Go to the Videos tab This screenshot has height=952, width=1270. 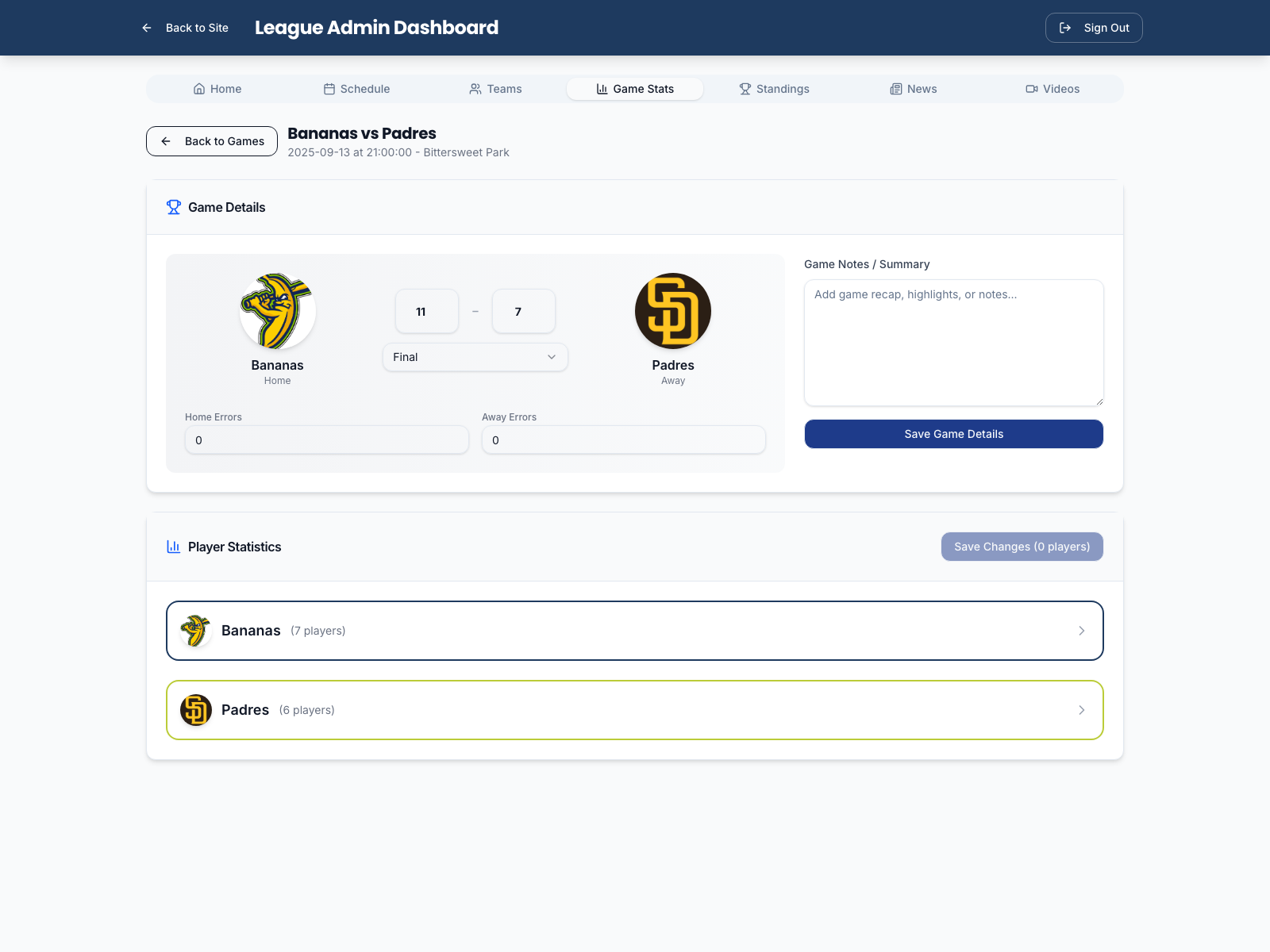coord(1052,89)
